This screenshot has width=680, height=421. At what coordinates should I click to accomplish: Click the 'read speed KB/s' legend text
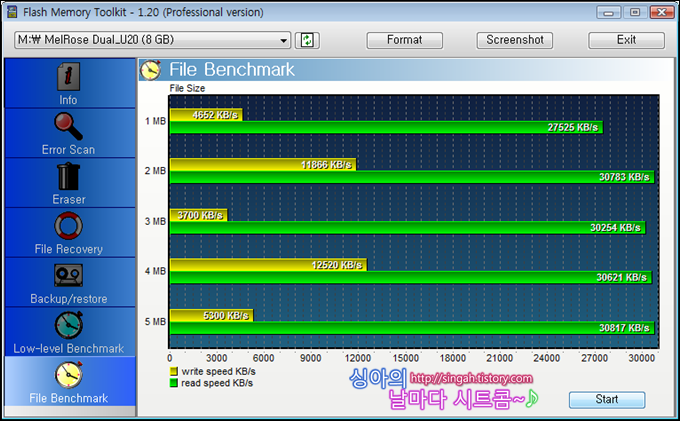click(x=217, y=383)
